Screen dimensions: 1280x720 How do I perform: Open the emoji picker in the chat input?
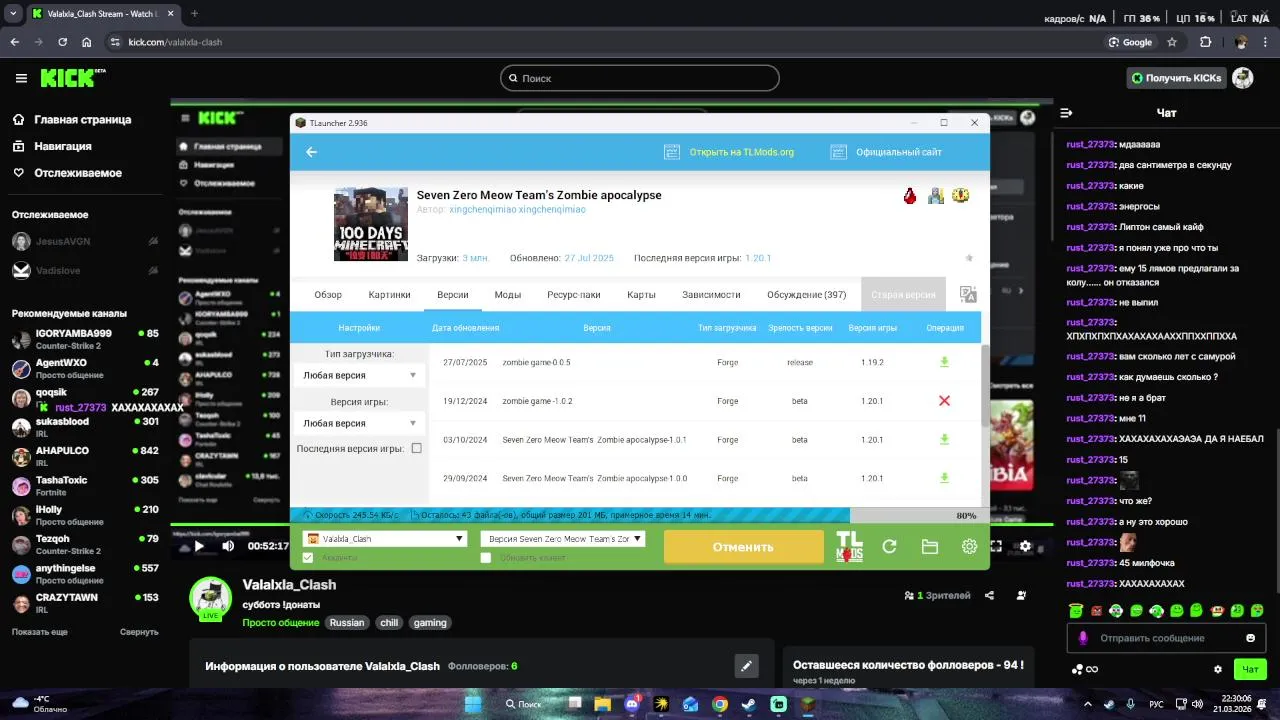tap(1250, 638)
